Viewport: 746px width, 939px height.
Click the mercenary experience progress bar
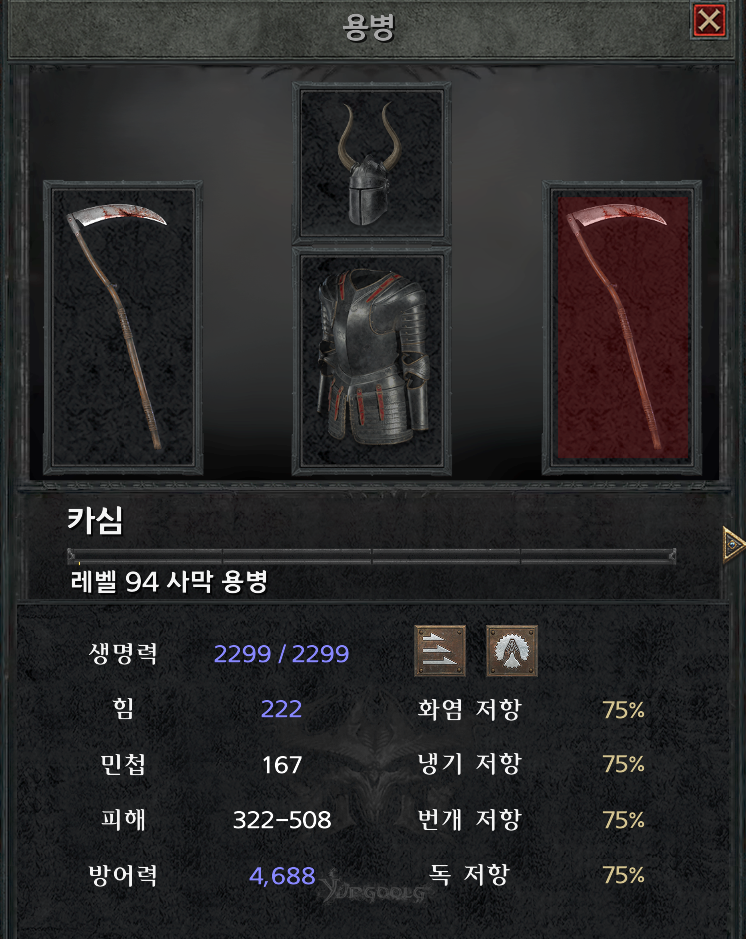tap(371, 556)
